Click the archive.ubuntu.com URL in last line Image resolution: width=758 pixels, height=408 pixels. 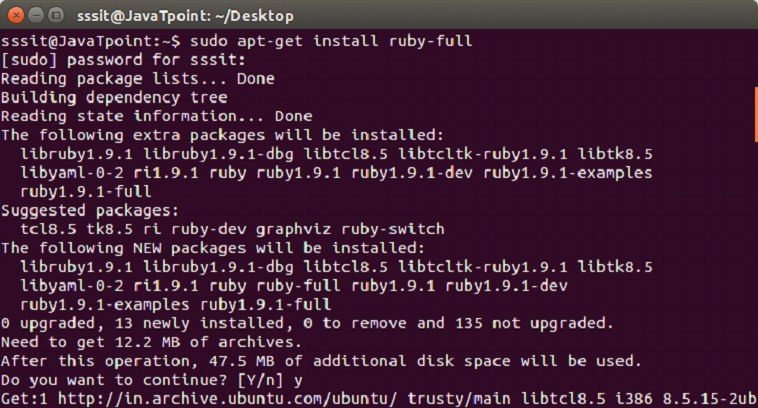click(228, 399)
